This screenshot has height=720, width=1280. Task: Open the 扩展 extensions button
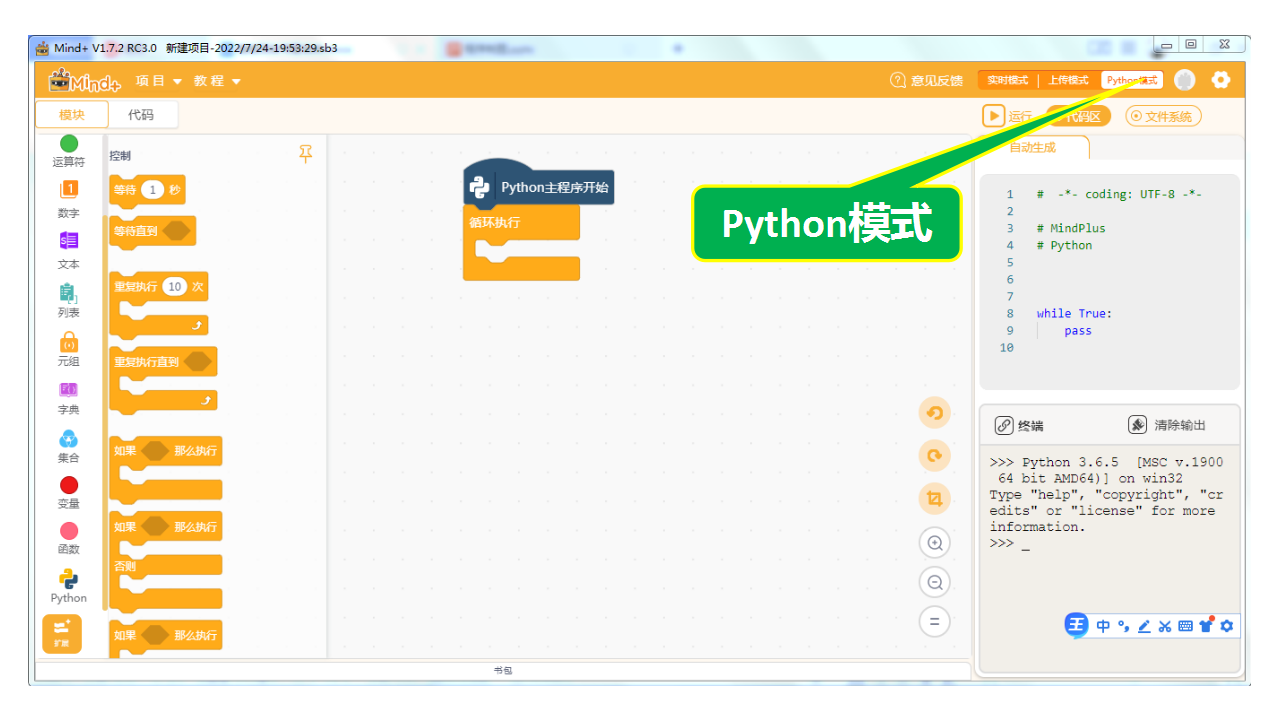coord(62,634)
